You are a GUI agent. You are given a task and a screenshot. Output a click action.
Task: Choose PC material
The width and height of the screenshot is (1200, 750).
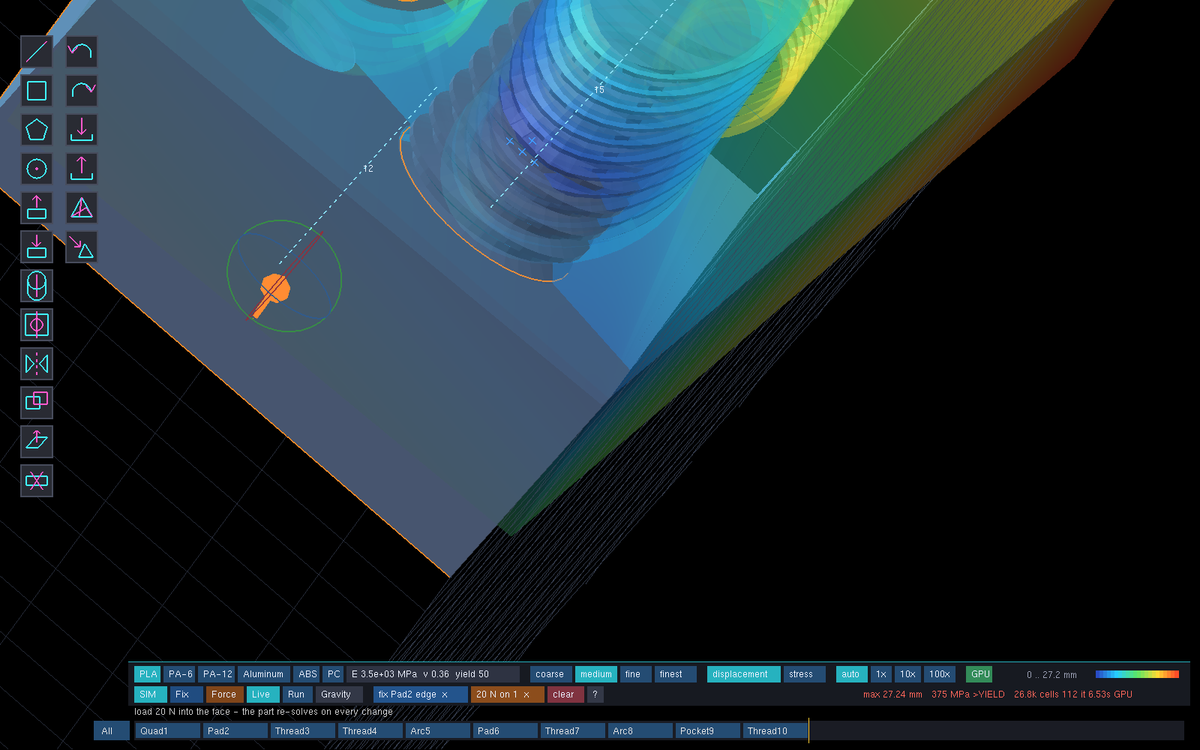[334, 674]
